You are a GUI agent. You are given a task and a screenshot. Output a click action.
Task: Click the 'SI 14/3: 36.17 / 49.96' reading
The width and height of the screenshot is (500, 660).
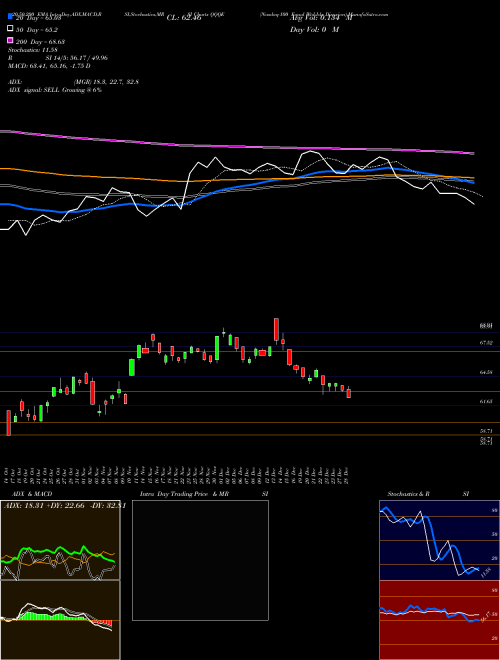(x=77, y=58)
